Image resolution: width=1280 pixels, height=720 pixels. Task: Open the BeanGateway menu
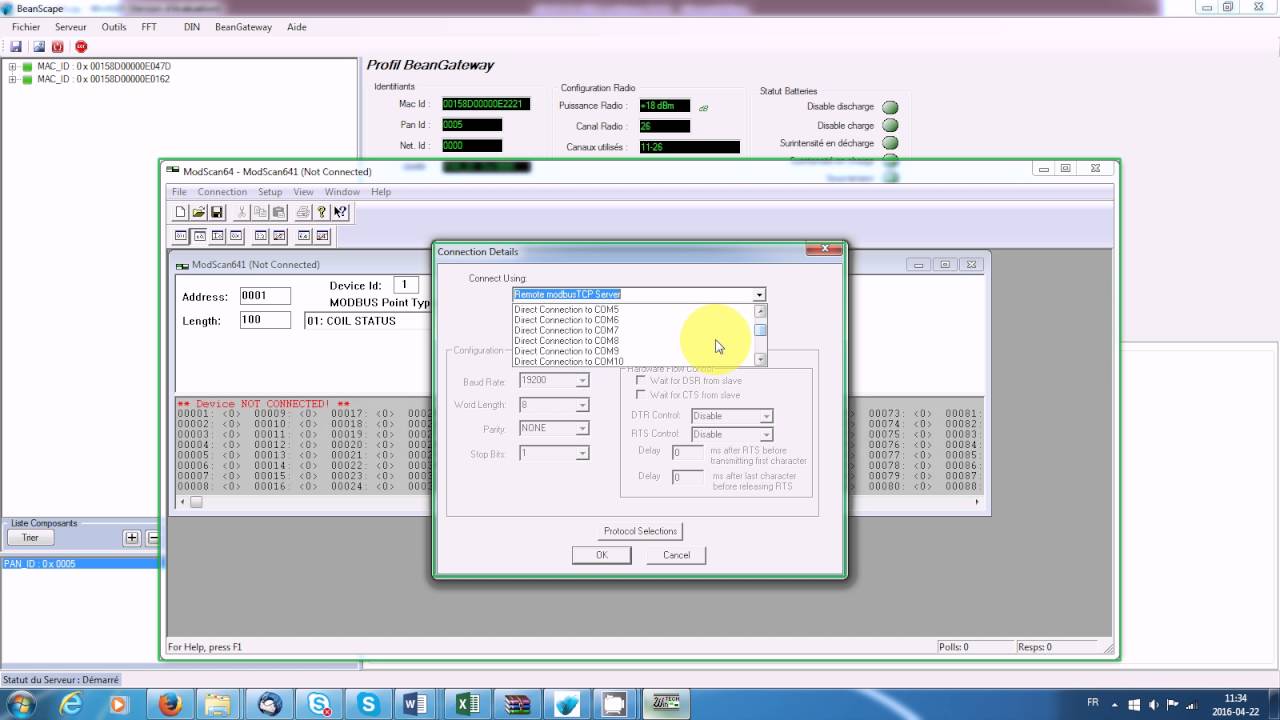[243, 27]
